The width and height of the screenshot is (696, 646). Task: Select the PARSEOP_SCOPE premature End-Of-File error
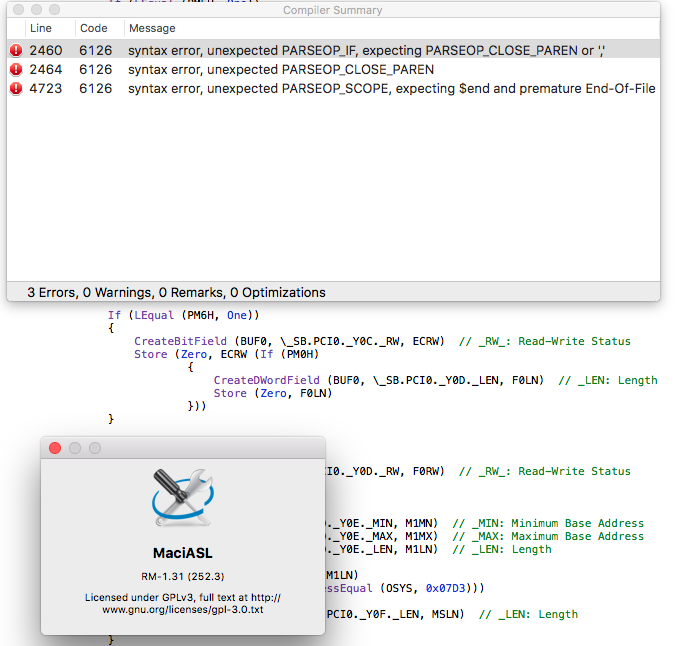[x=390, y=89]
